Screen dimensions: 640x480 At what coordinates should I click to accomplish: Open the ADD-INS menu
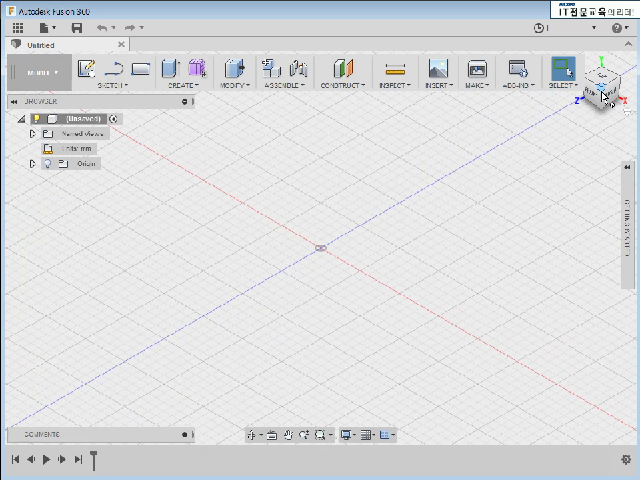pos(518,85)
